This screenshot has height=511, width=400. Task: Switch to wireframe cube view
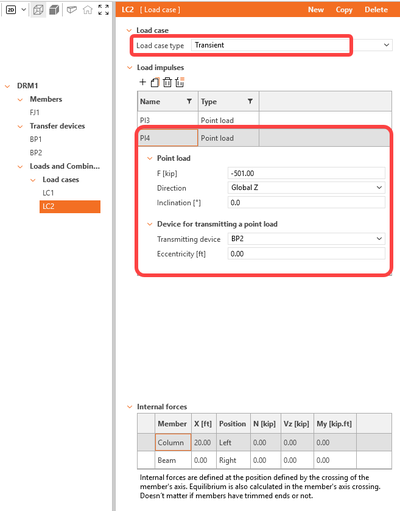pyautogui.click(x=38, y=10)
